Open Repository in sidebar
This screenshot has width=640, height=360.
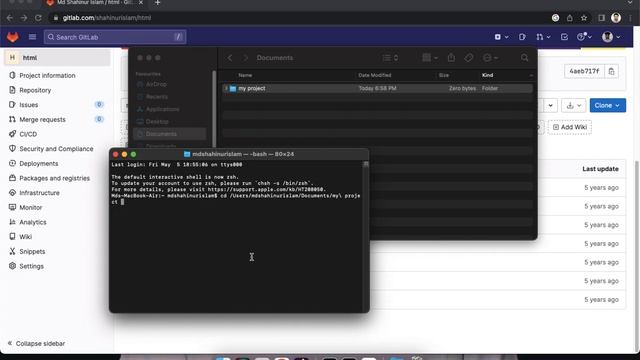[x=35, y=90]
